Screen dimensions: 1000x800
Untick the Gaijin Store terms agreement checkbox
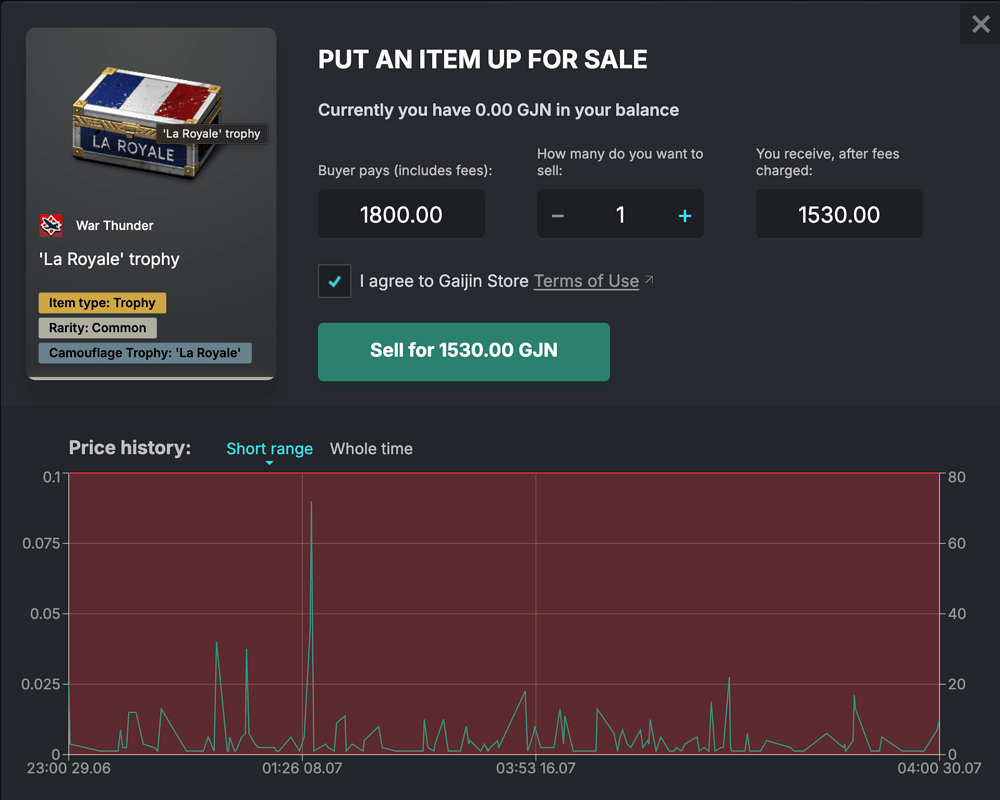point(335,281)
